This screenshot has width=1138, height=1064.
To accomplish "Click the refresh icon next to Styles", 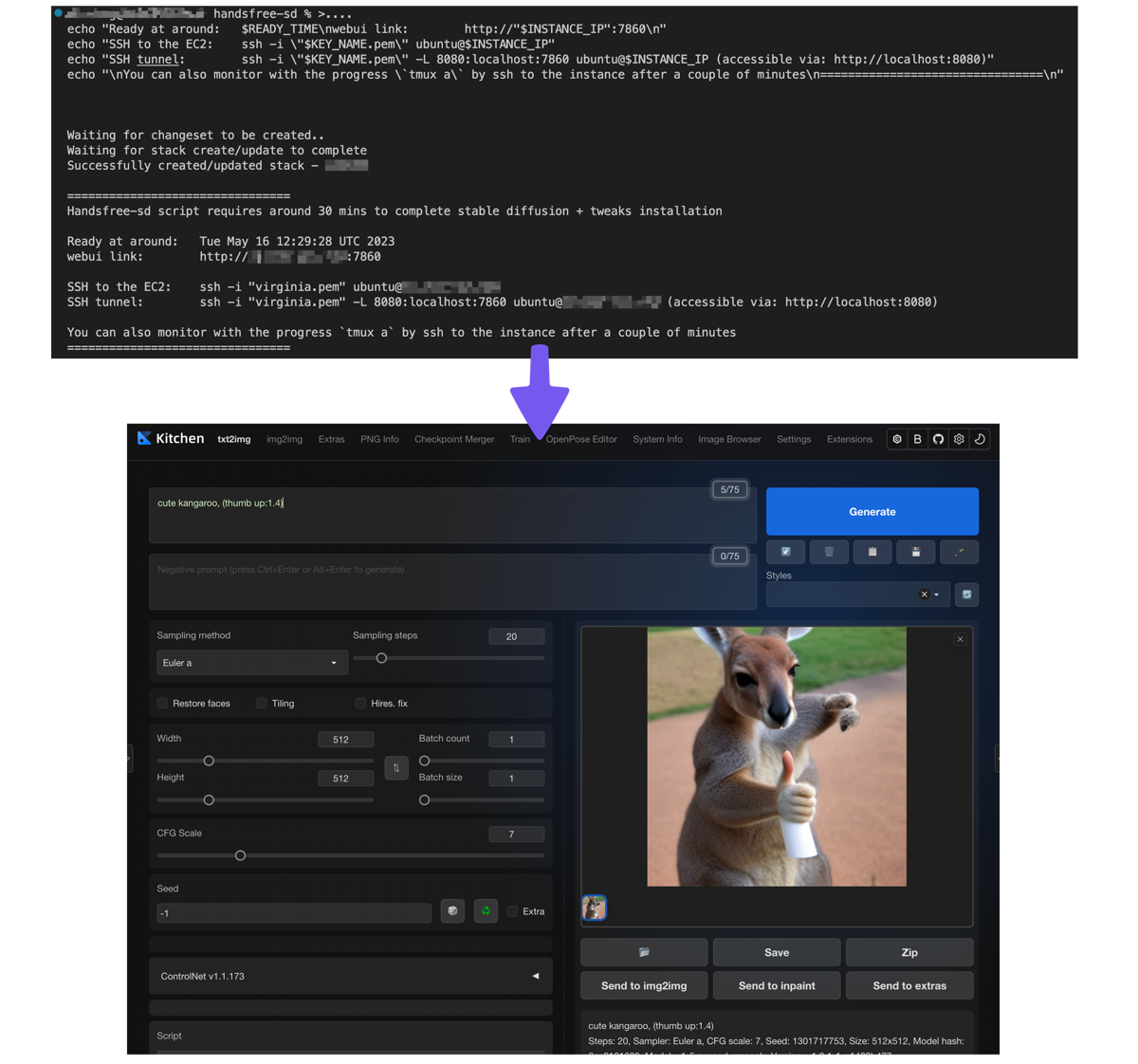I will pyautogui.click(x=966, y=594).
